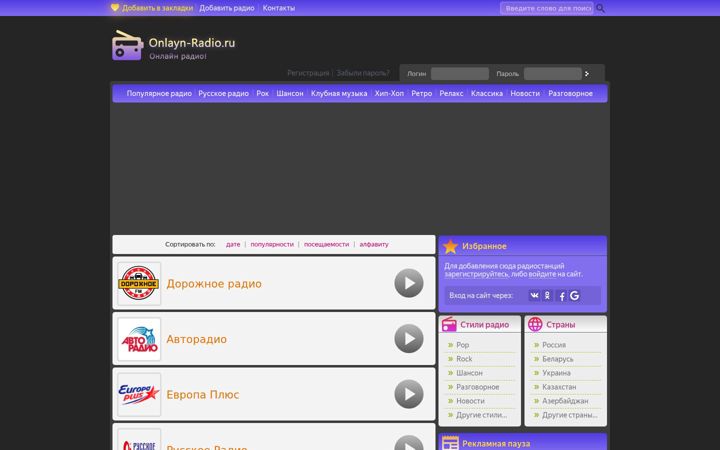Click the Избранное star icon
Viewport: 720px width, 450px height.
click(450, 246)
